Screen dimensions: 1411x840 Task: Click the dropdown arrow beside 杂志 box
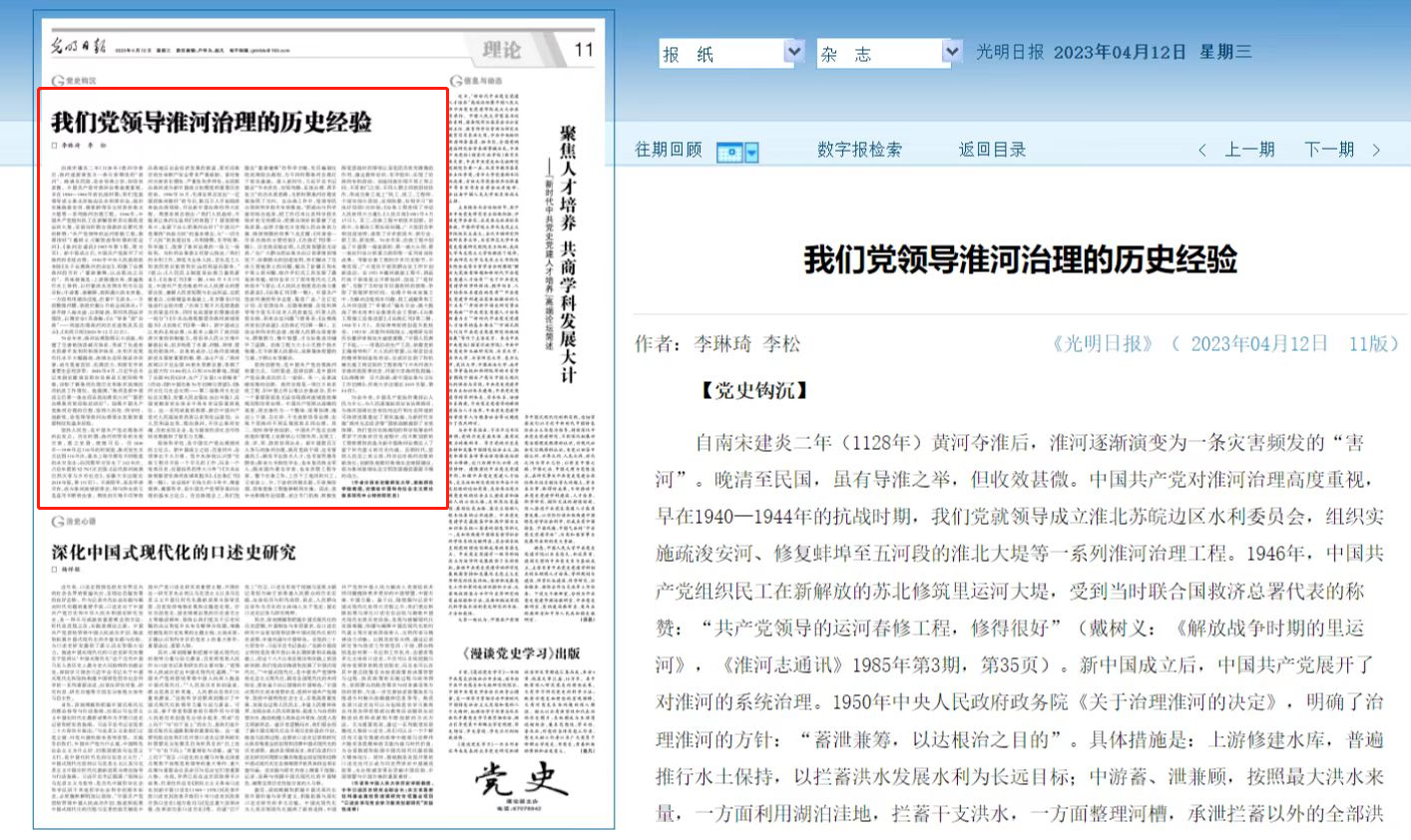tap(952, 52)
